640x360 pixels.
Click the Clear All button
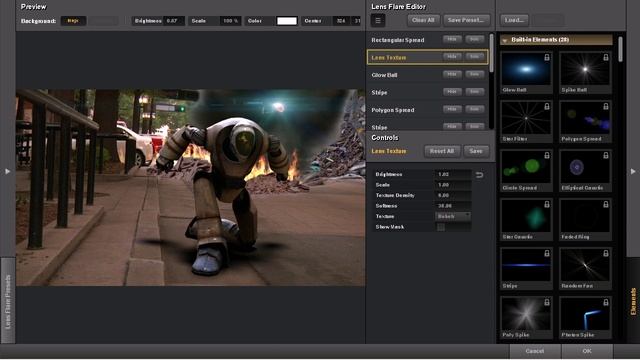tap(423, 20)
